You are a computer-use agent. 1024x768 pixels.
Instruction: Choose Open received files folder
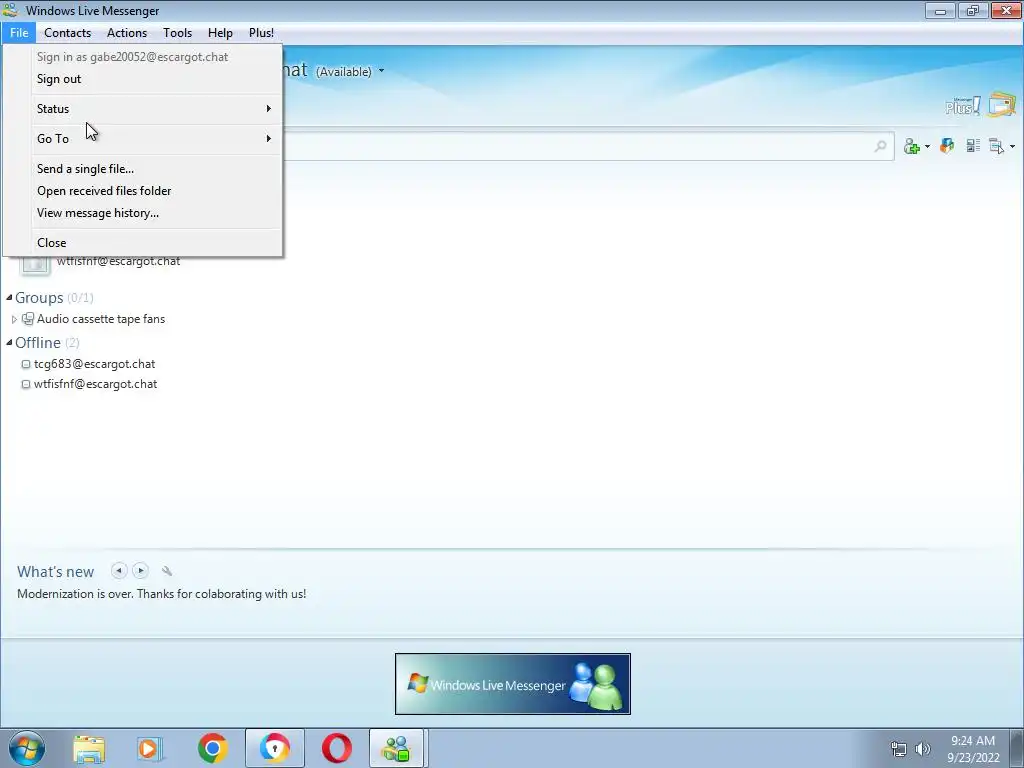[x=142, y=191]
